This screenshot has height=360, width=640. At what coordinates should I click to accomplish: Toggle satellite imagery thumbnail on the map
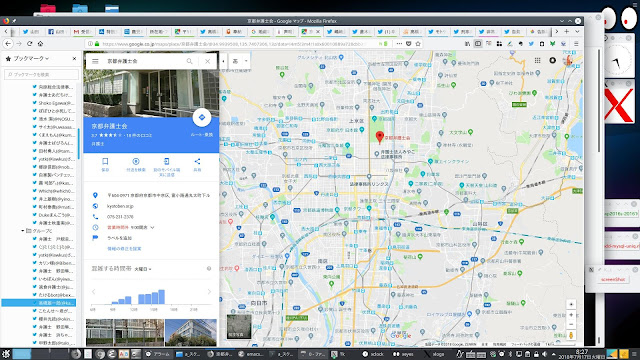[239, 327]
